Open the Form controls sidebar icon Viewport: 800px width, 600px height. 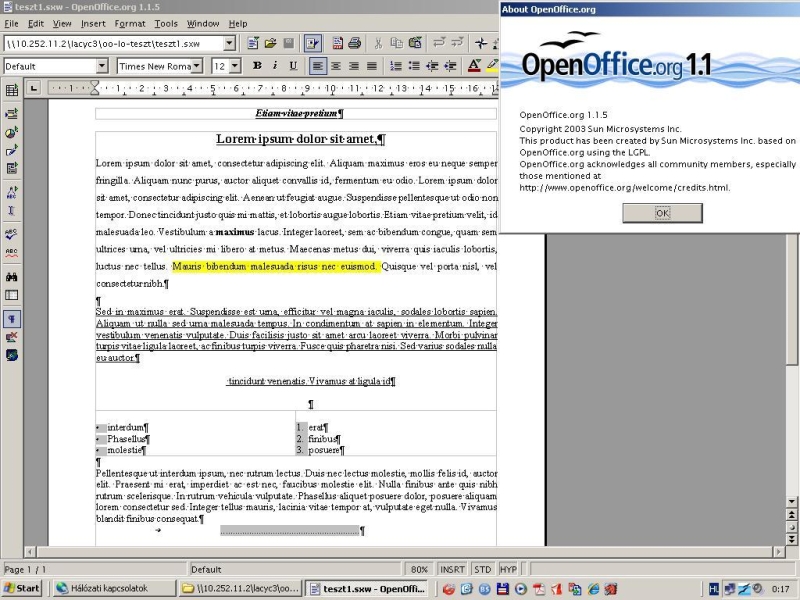click(x=12, y=168)
